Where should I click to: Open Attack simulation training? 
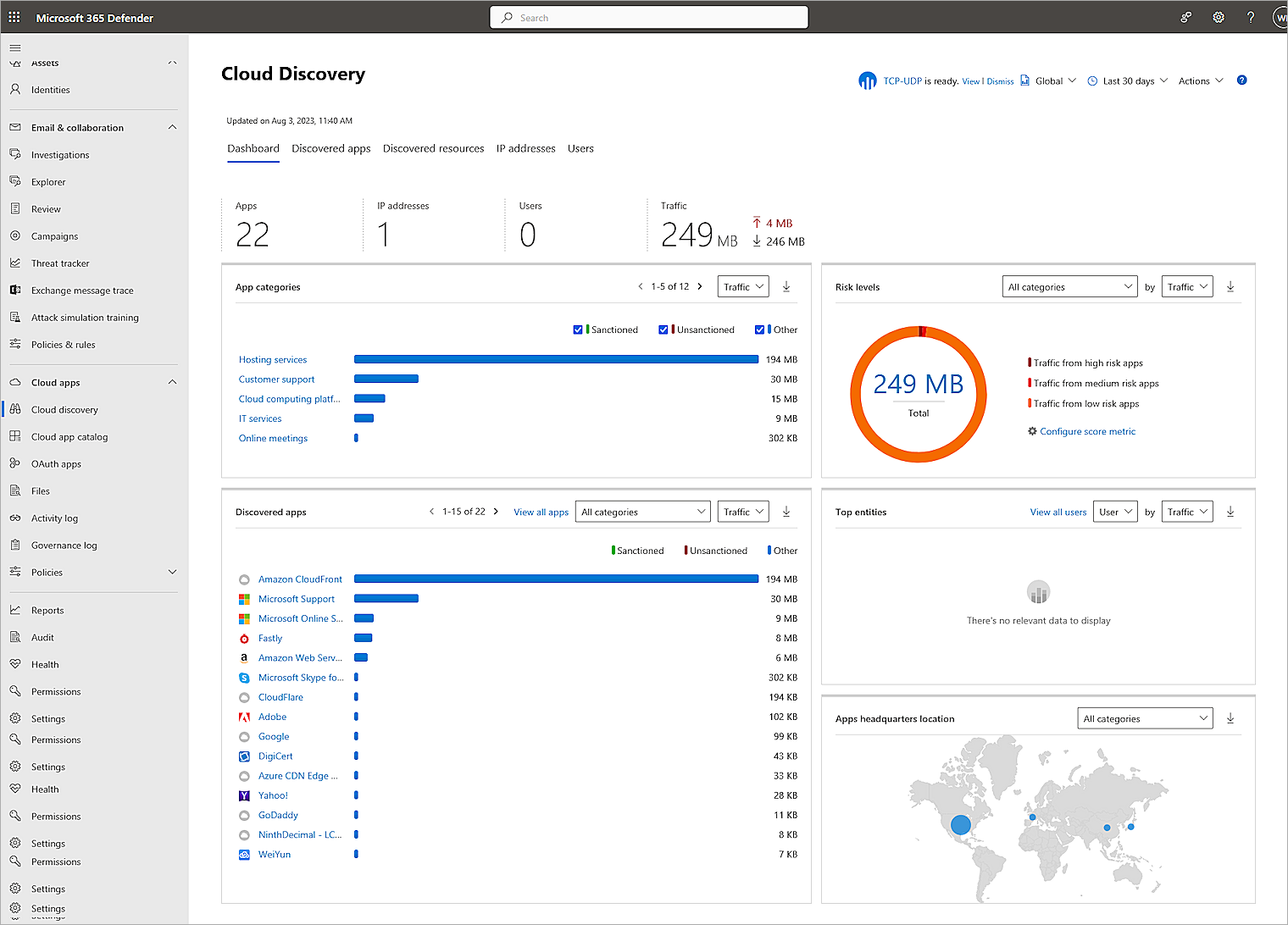85,317
